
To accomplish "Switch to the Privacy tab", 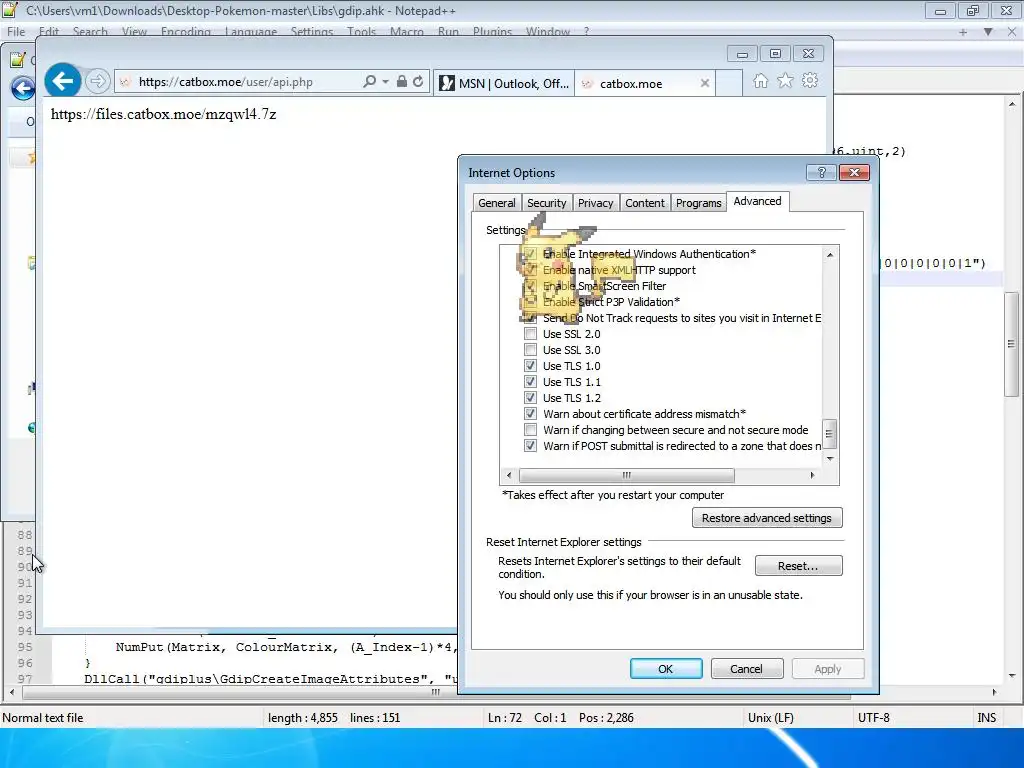I will click(596, 203).
